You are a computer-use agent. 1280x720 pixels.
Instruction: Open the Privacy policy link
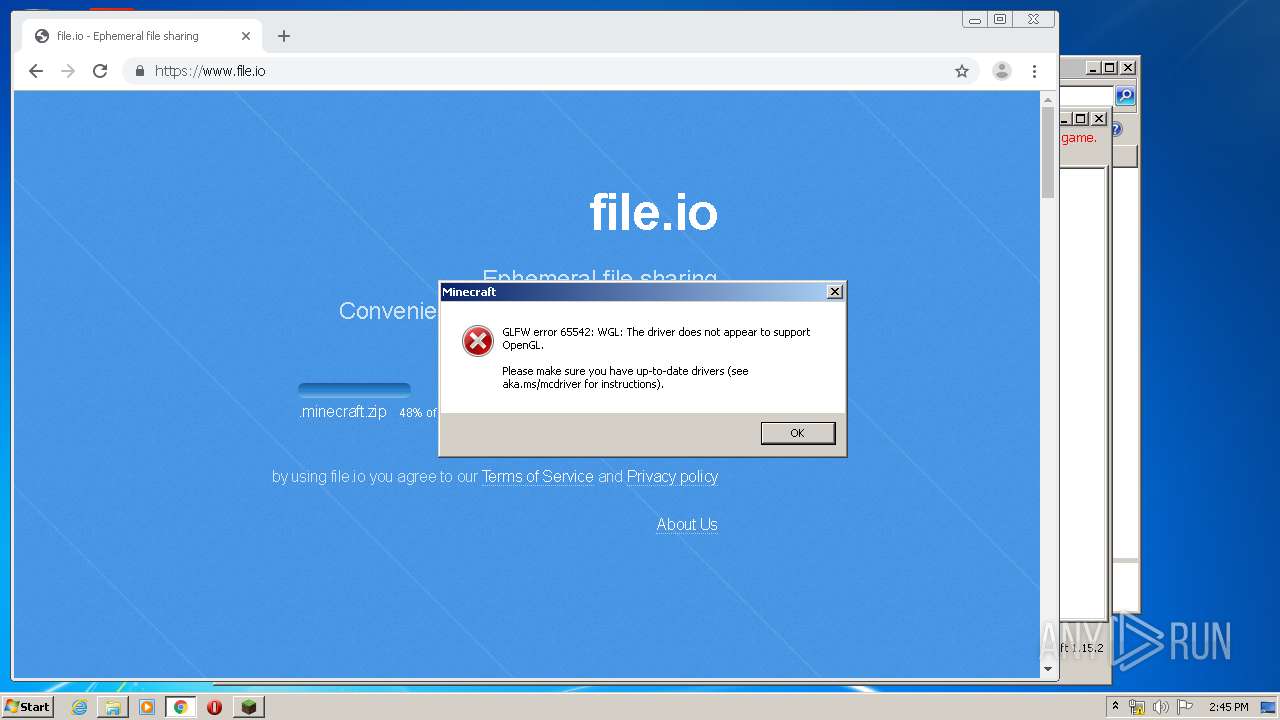pos(672,477)
